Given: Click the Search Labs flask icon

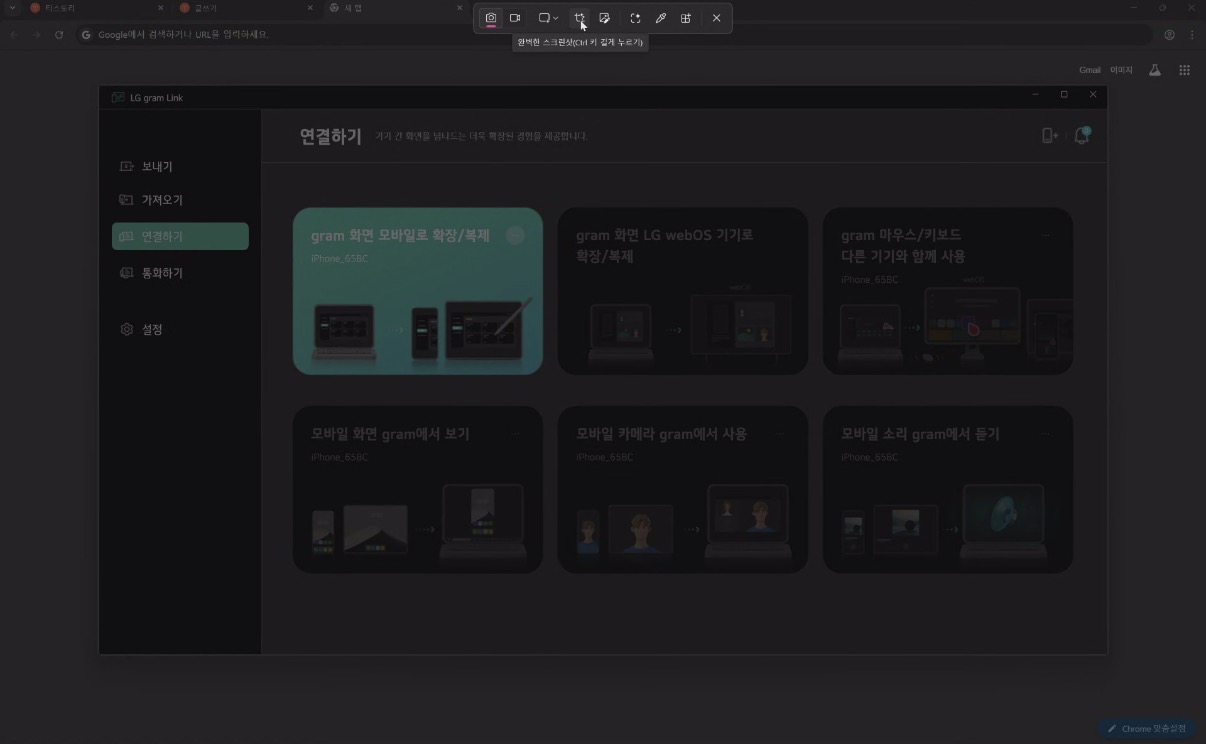Looking at the screenshot, I should (x=1155, y=70).
